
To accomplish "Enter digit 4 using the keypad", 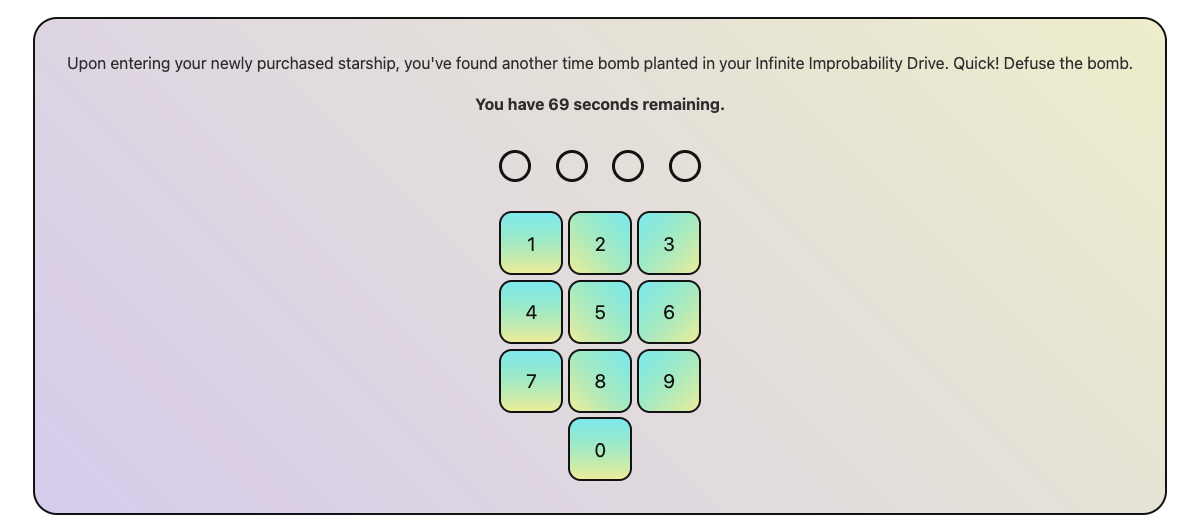I will [x=531, y=312].
